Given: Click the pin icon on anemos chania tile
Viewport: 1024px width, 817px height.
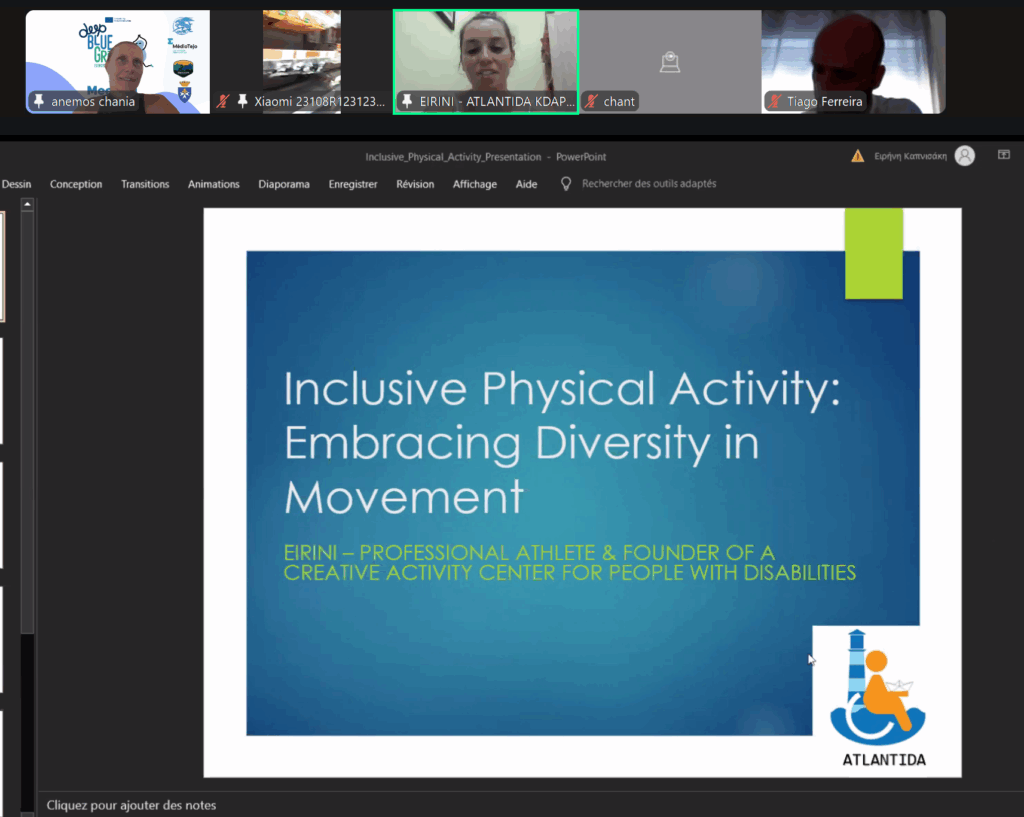Looking at the screenshot, I should (x=39, y=102).
